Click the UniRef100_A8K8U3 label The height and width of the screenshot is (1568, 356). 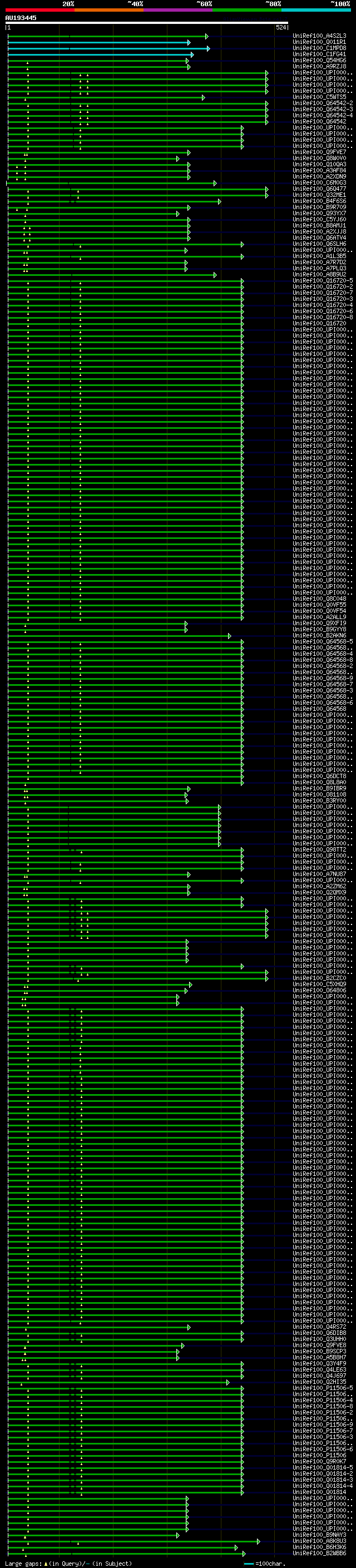click(x=319, y=1541)
